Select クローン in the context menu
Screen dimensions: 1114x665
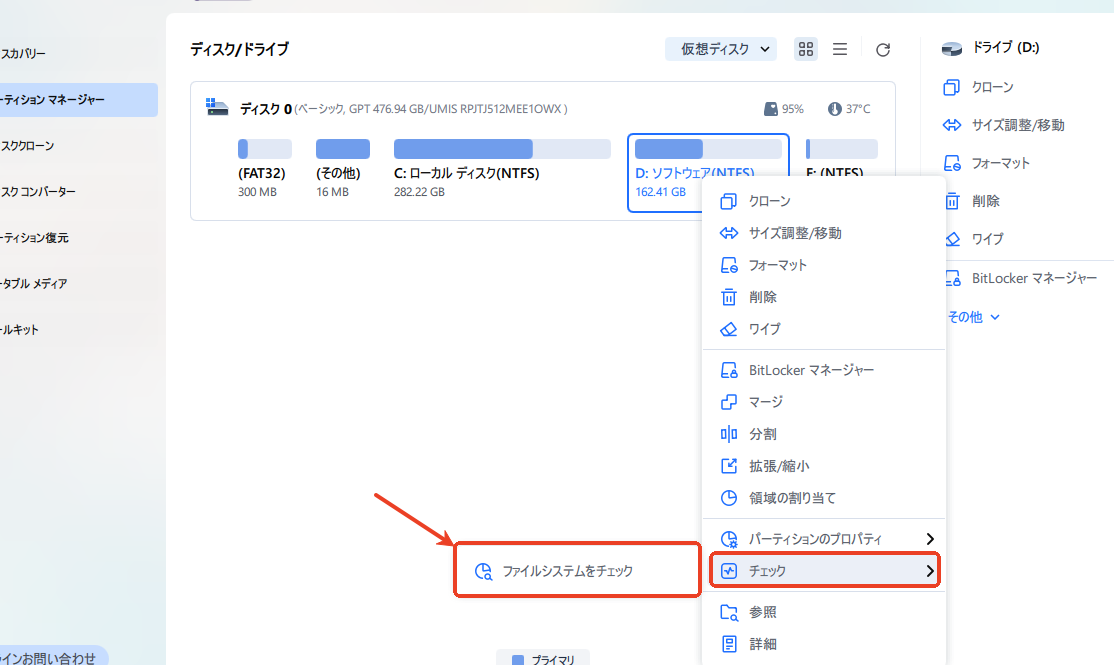click(769, 201)
